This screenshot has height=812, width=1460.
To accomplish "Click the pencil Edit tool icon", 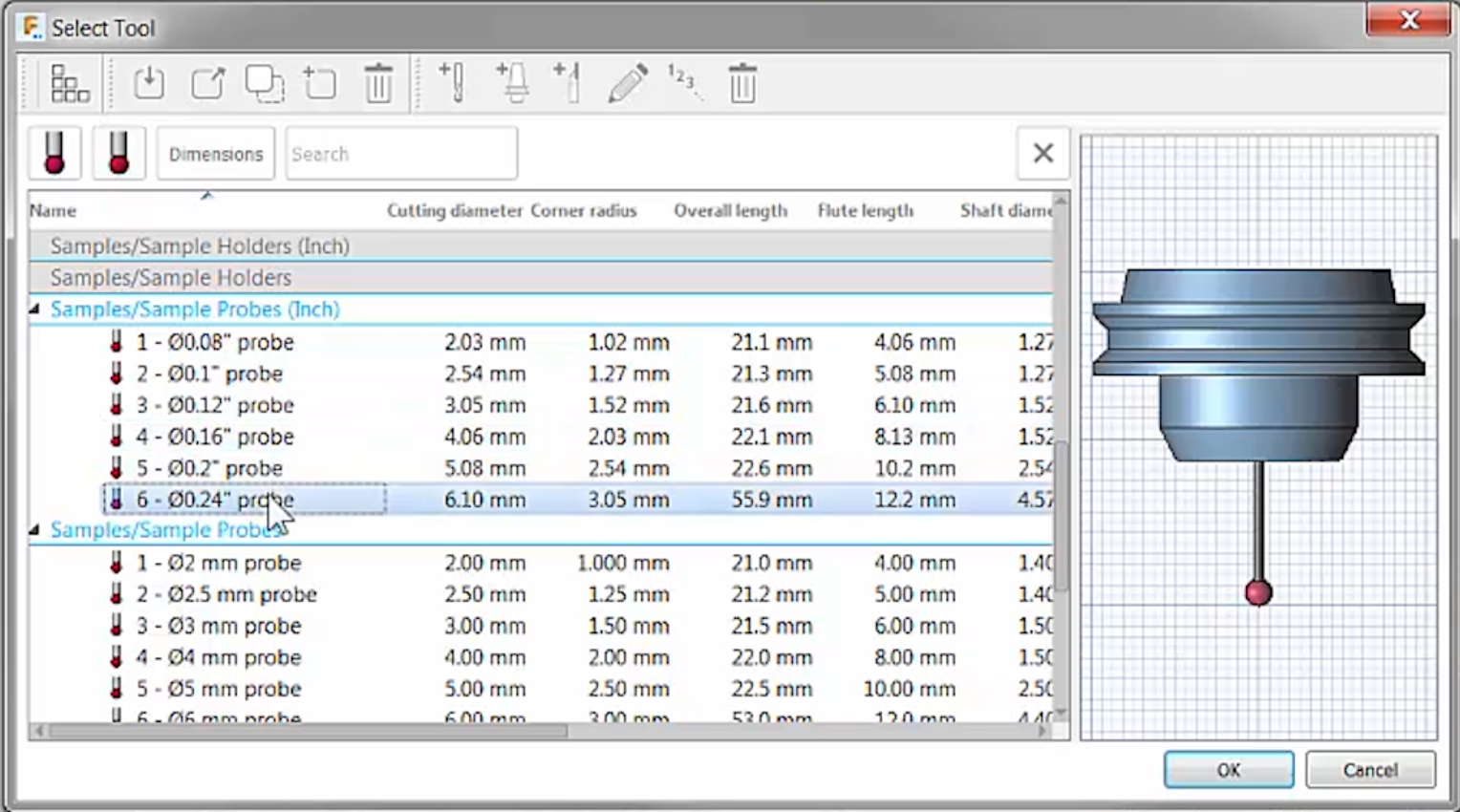I will click(x=627, y=84).
